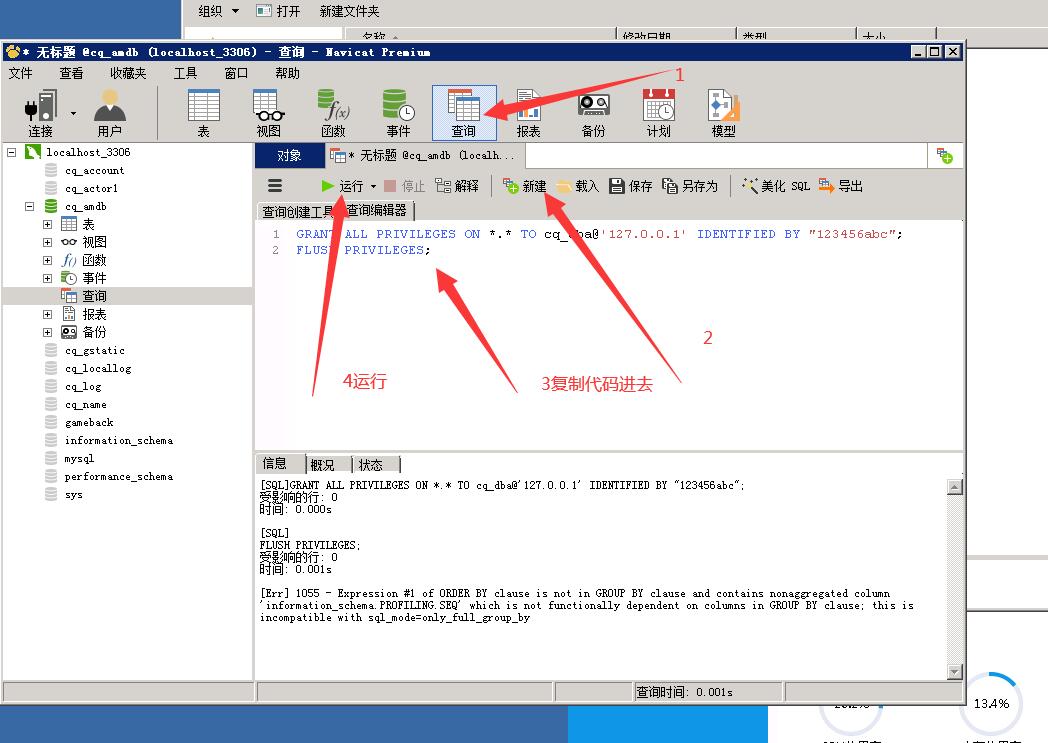Open the 模型 (Model) toolbar icon
The width and height of the screenshot is (1048, 743).
(x=723, y=112)
